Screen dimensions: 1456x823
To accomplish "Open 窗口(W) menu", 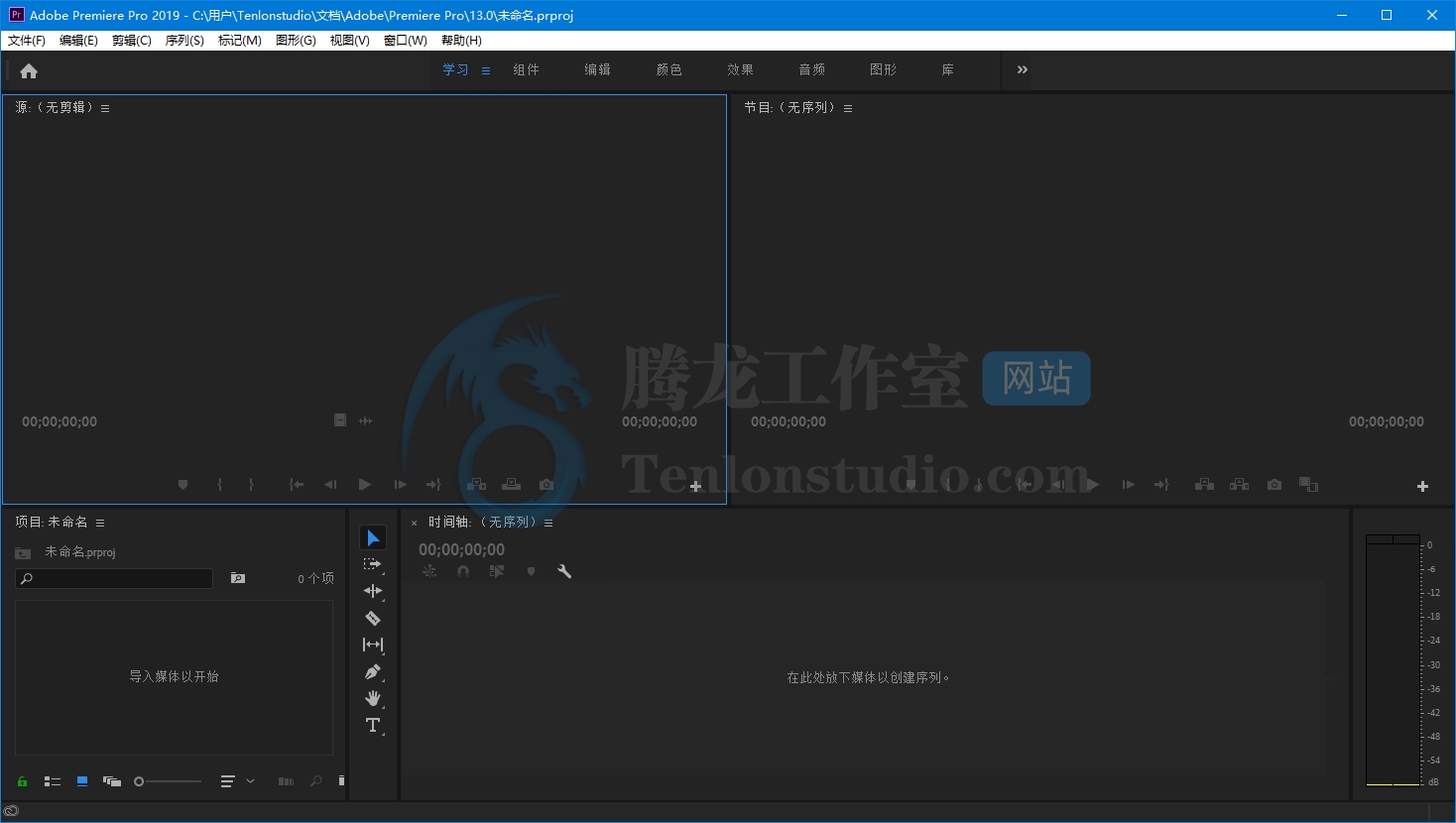I will [x=406, y=41].
